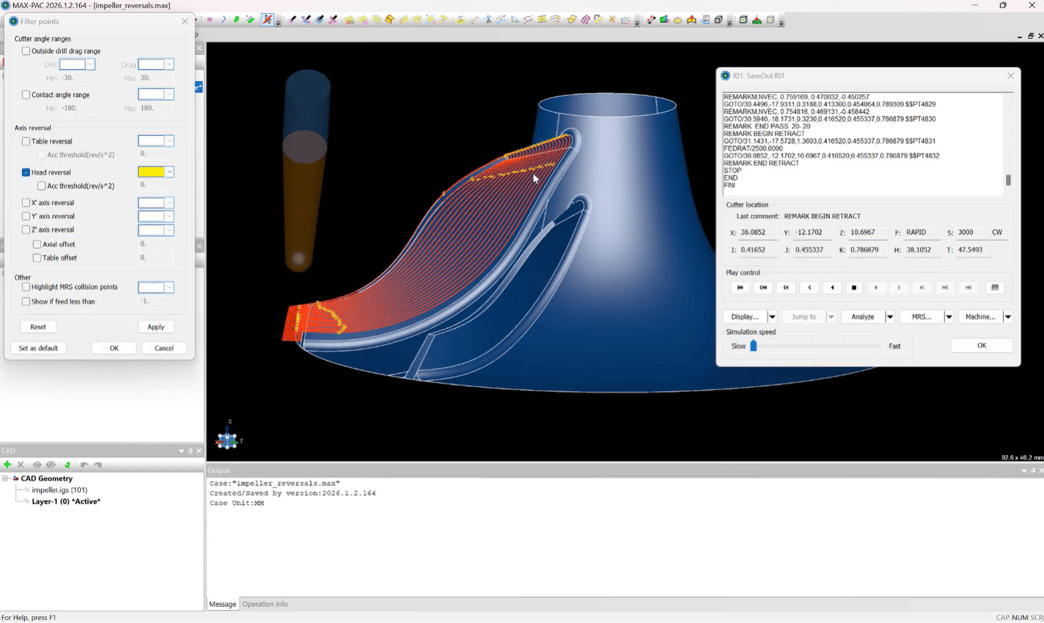Switch to the Message tab
1044x623 pixels.
(222, 604)
